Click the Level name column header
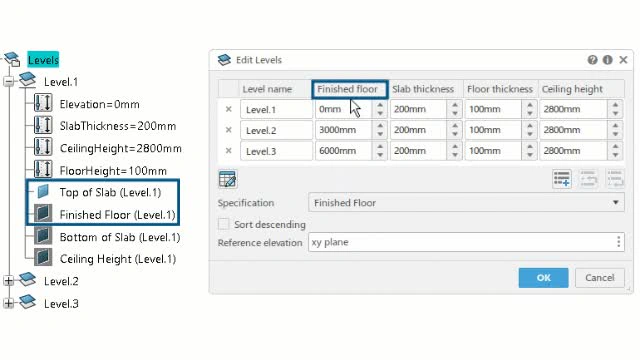 pos(275,89)
